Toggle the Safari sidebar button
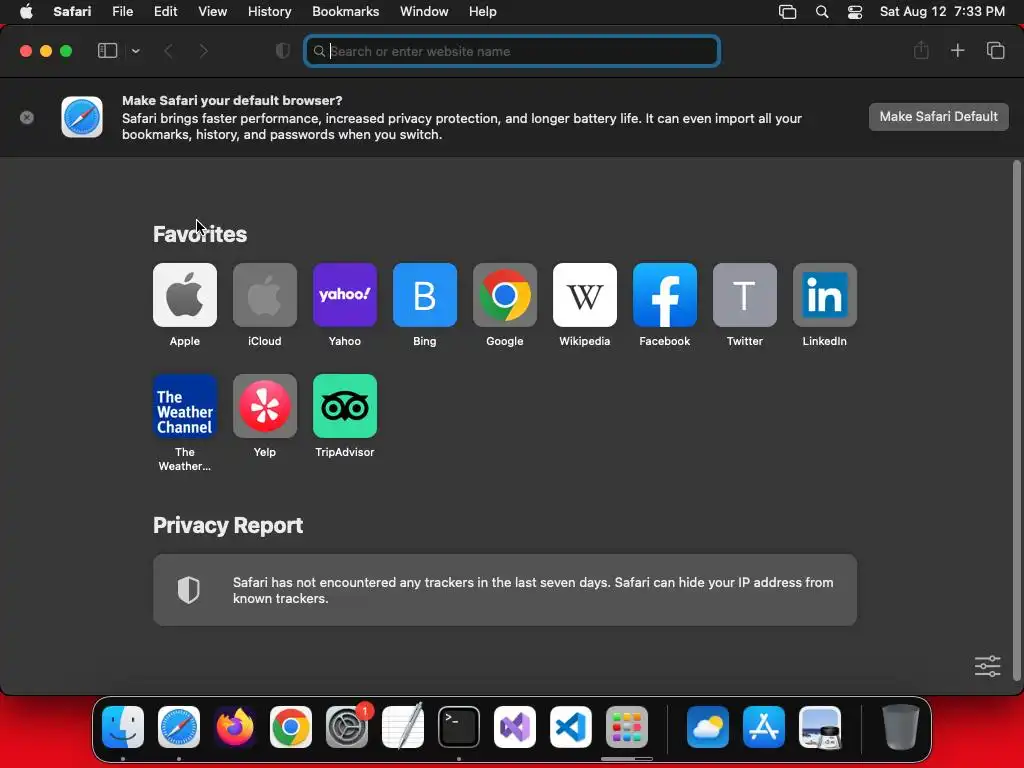 (107, 51)
